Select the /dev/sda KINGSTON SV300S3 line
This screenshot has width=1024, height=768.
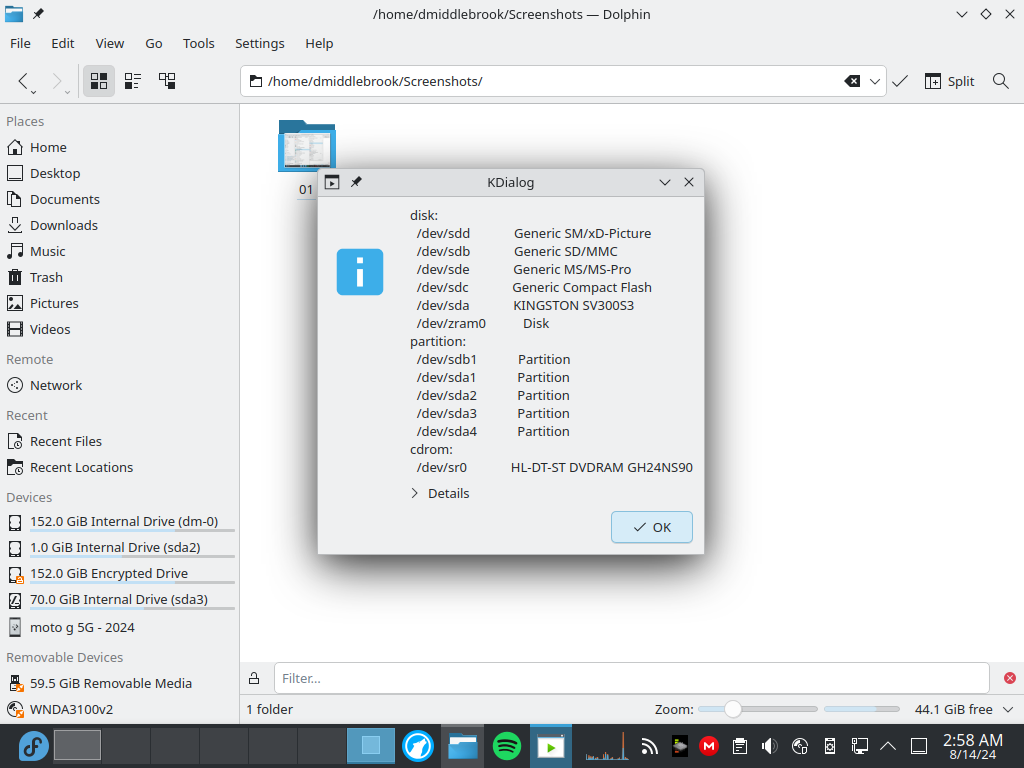525,306
